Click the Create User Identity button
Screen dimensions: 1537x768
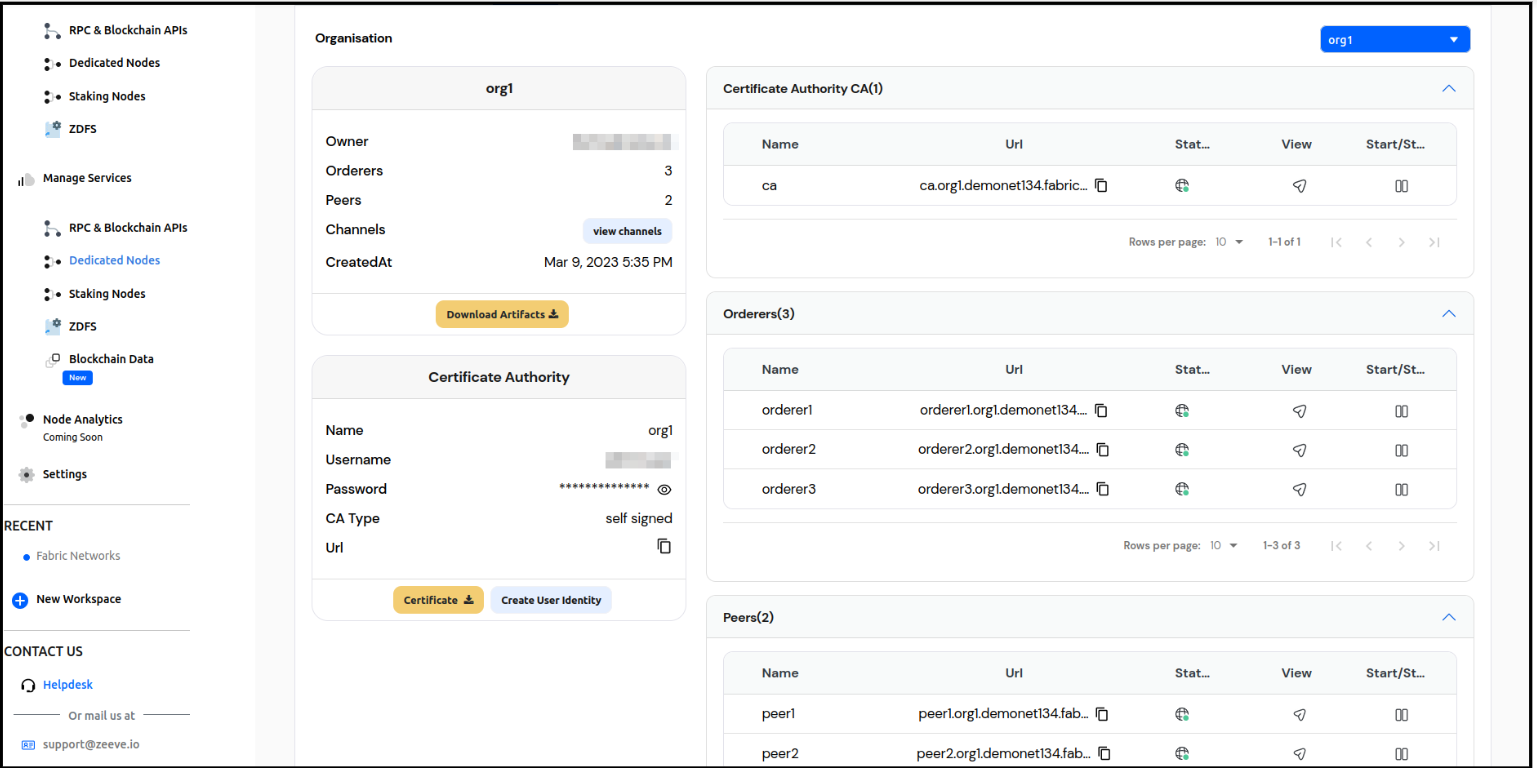(551, 600)
